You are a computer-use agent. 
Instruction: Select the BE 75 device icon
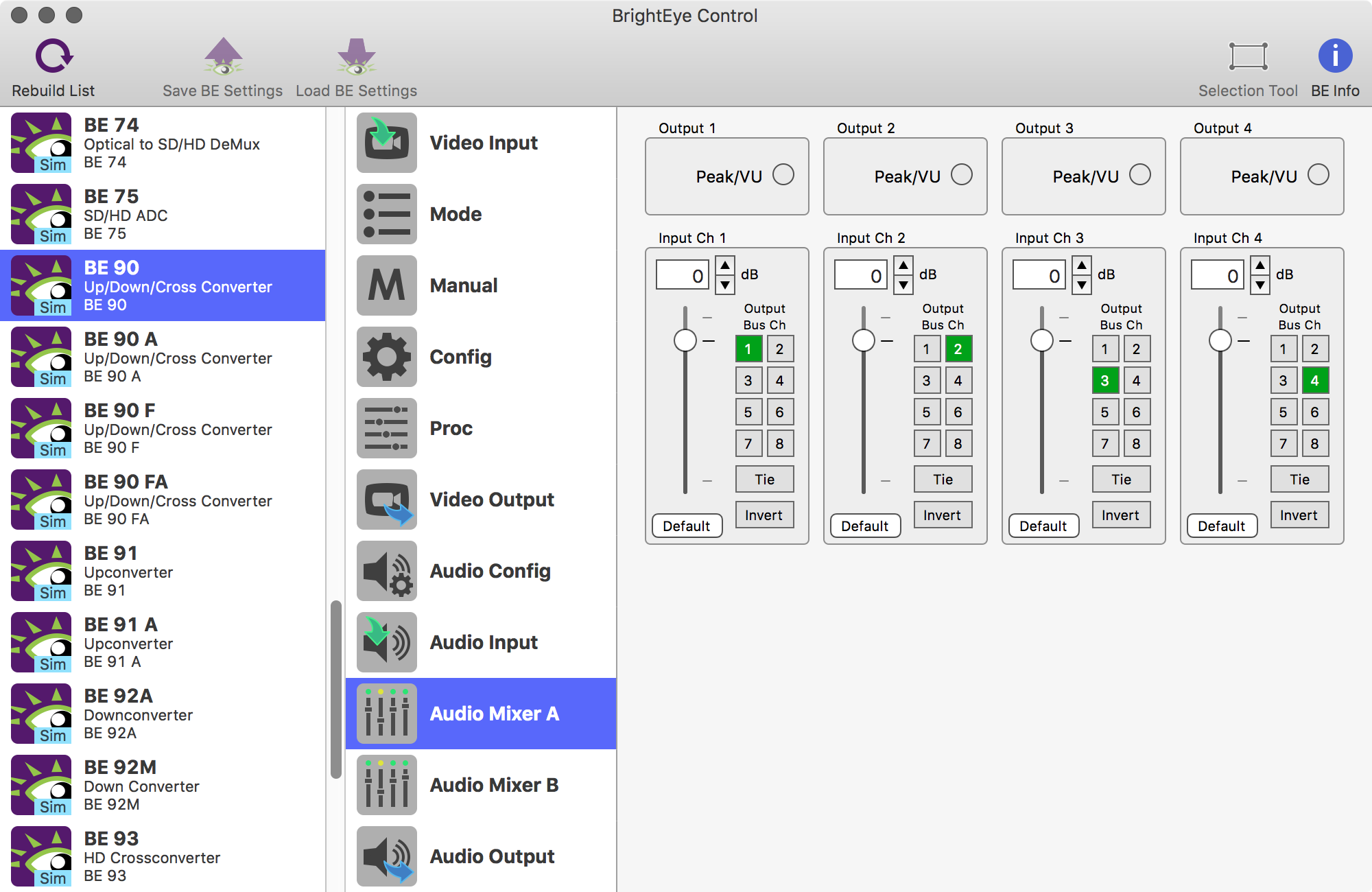click(41, 214)
